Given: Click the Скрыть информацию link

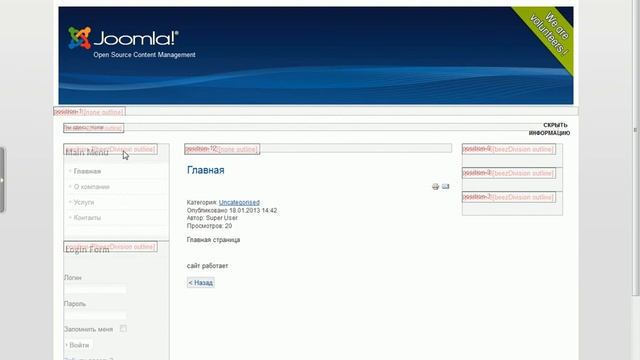Looking at the screenshot, I should 549,129.
